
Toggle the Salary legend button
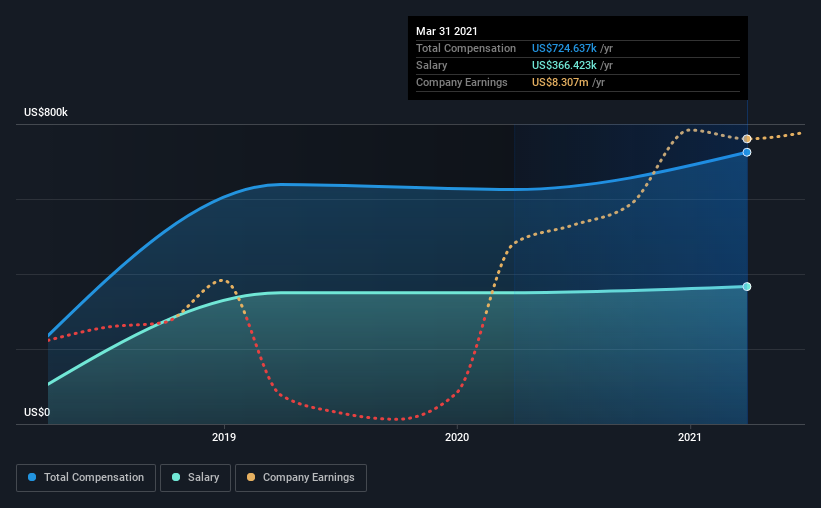195,478
